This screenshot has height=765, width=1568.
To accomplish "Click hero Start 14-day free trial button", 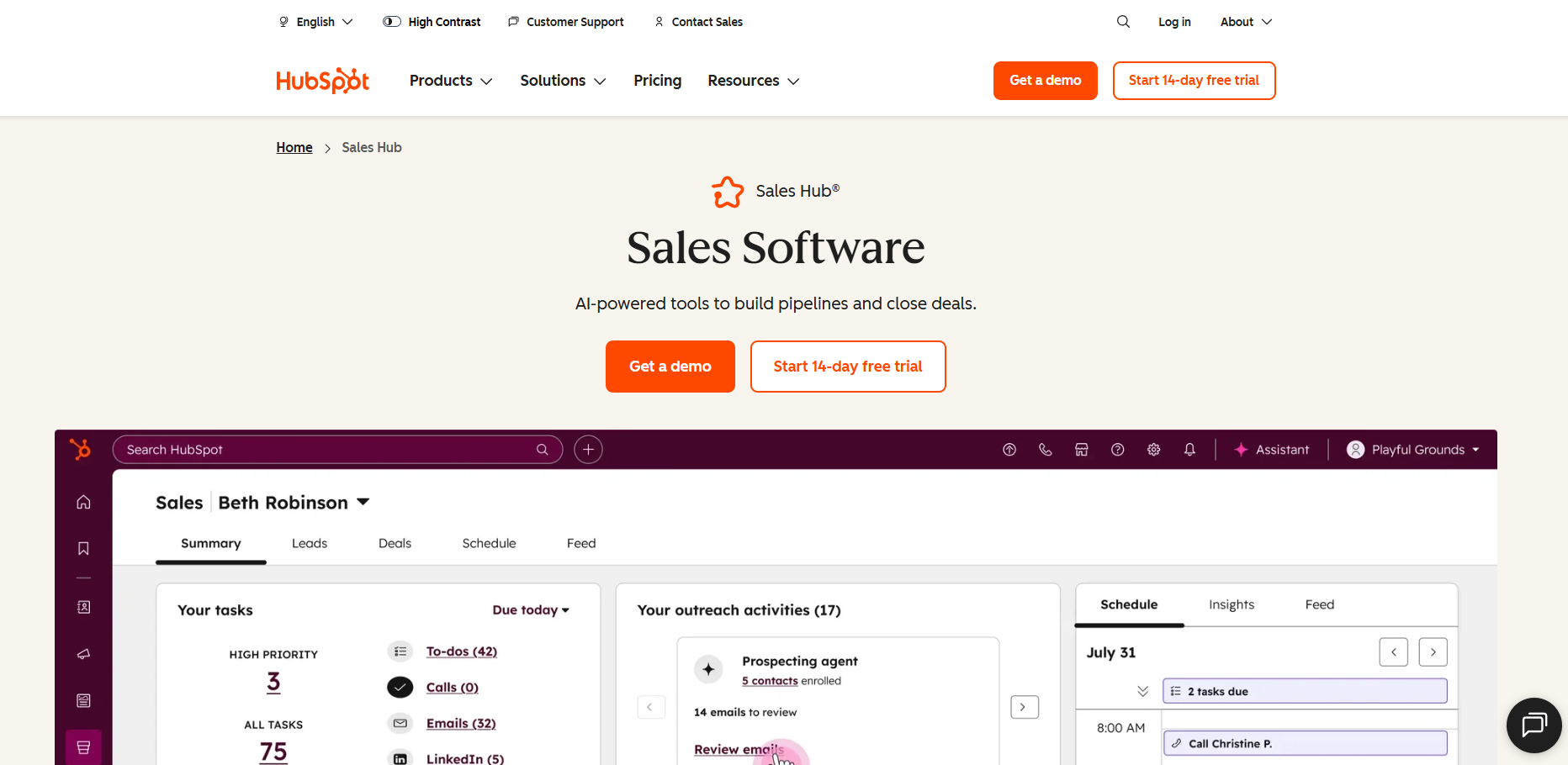I will (x=848, y=367).
